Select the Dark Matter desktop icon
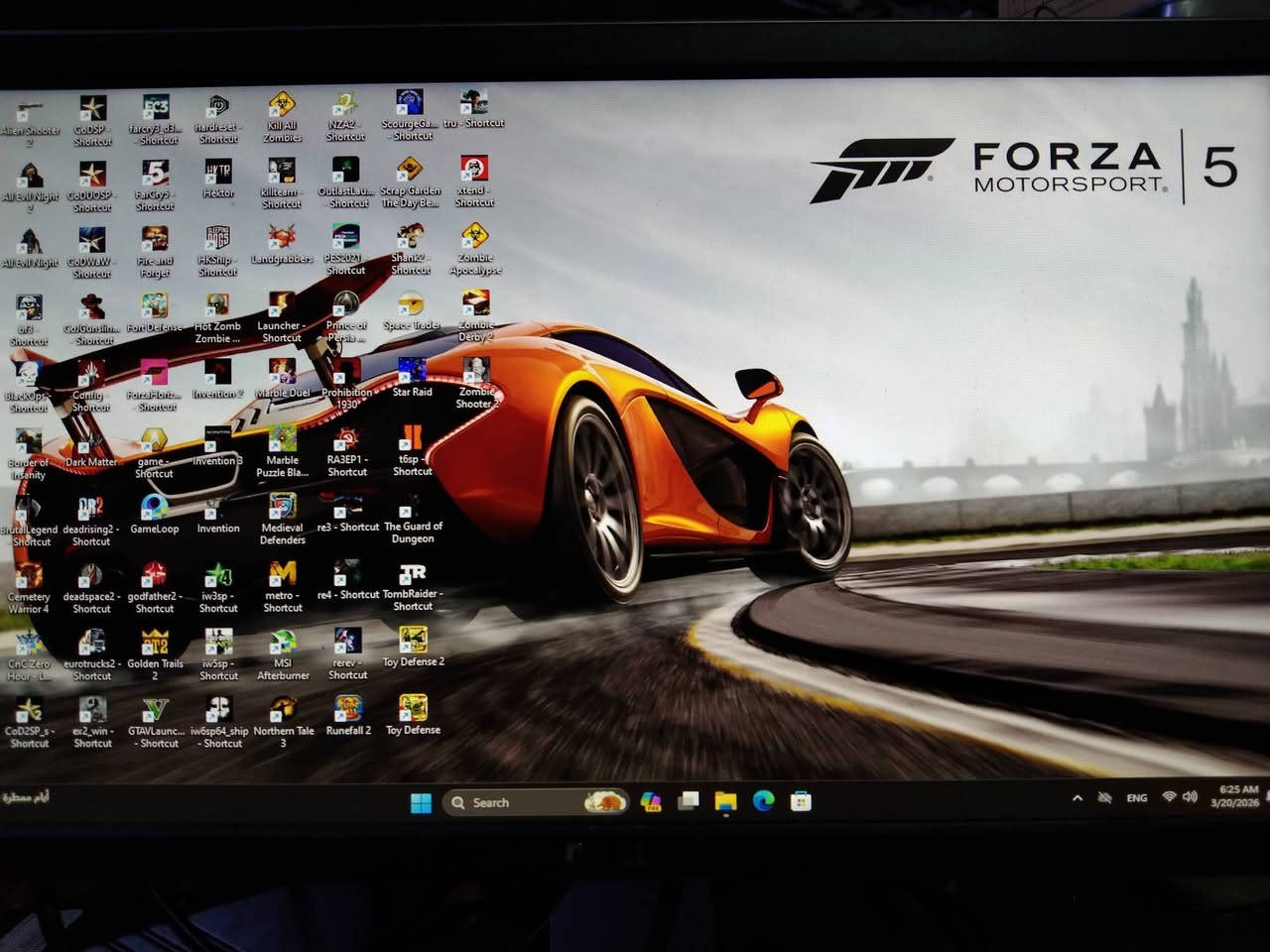The height and width of the screenshot is (952, 1270). 90,442
